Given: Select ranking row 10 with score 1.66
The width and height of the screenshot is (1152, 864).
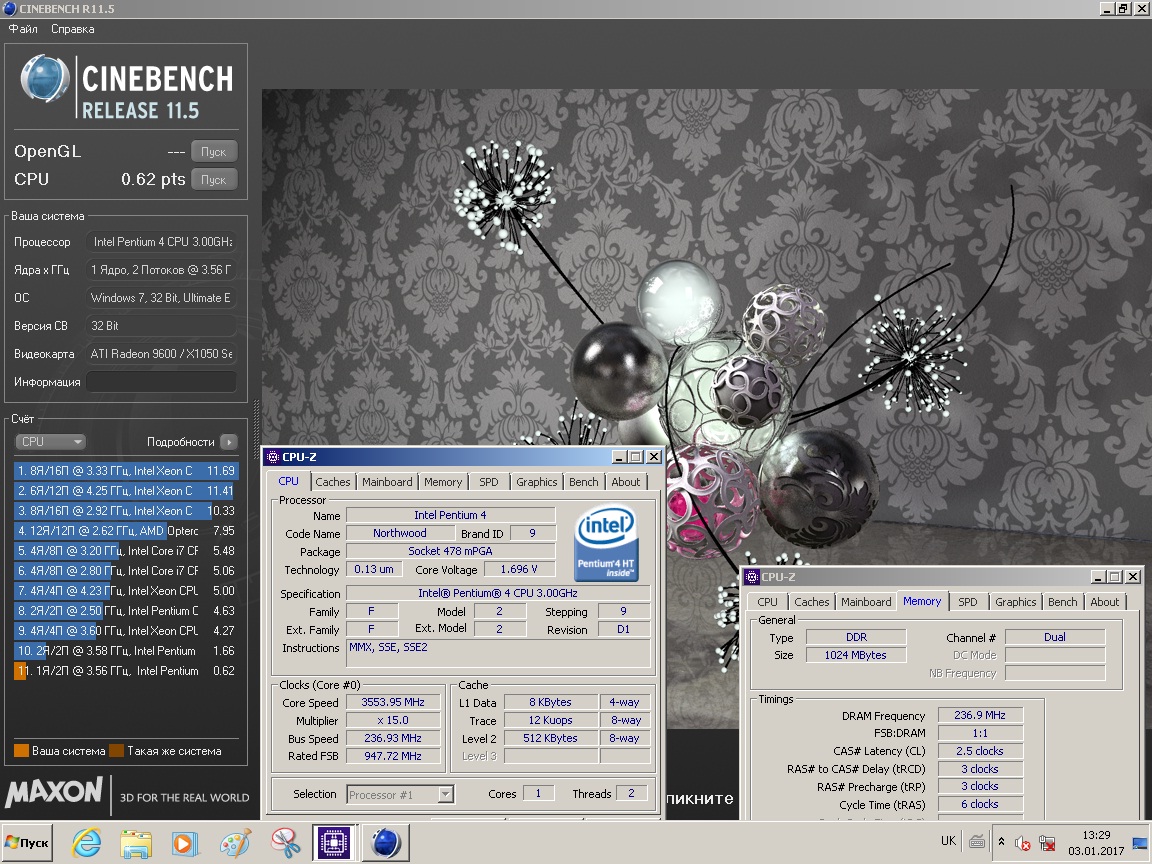Looking at the screenshot, I should (x=126, y=650).
